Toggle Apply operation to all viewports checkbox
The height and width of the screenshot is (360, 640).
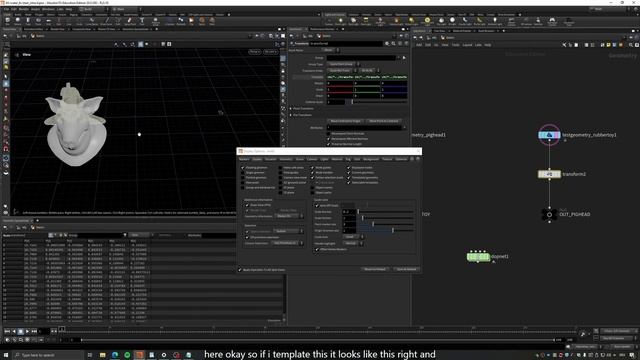(x=240, y=270)
